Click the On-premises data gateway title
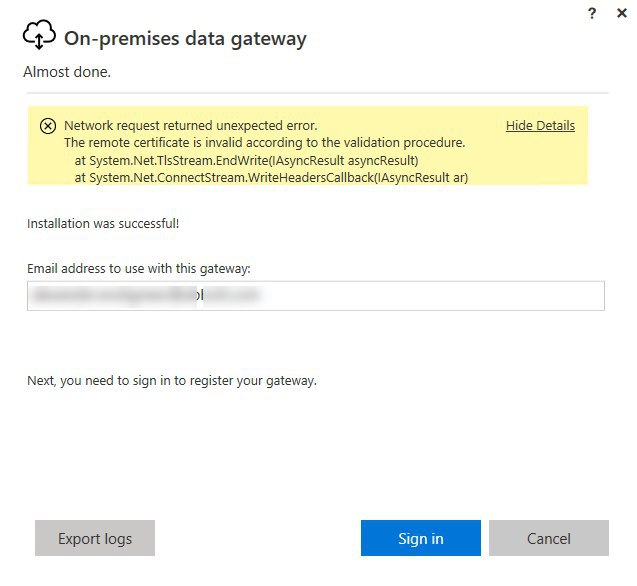The height and width of the screenshot is (586, 637). pos(185,39)
